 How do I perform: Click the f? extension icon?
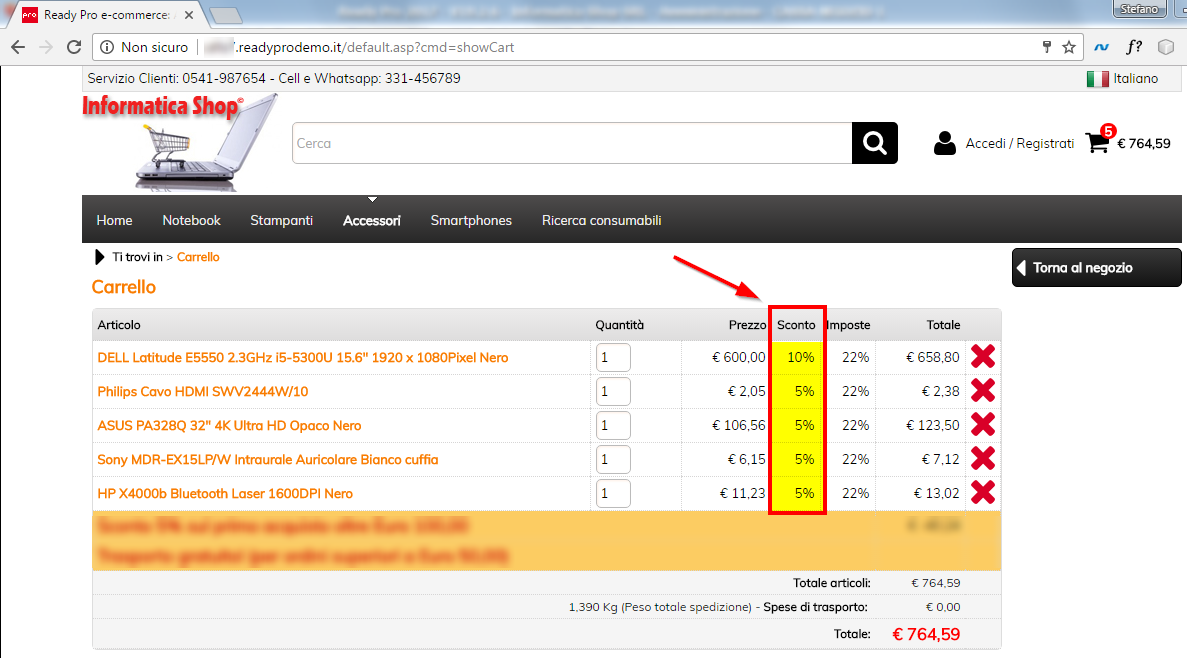click(1134, 47)
